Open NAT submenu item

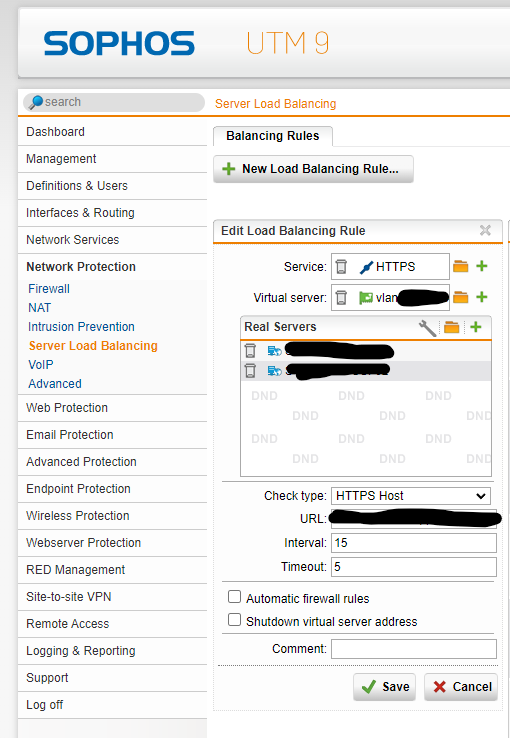point(40,308)
